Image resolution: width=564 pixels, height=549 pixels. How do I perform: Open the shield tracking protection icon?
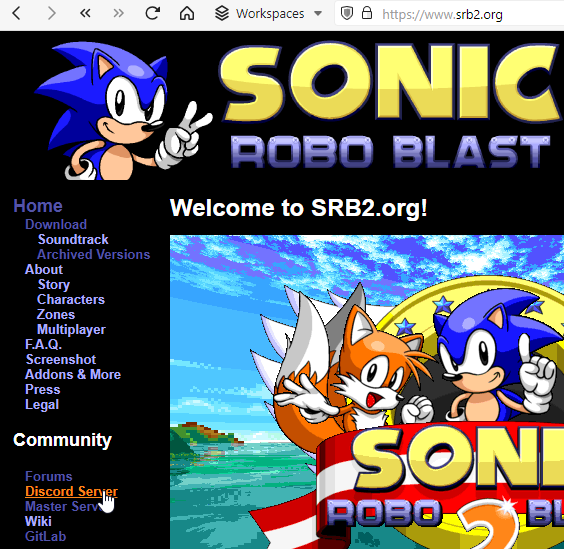point(347,14)
